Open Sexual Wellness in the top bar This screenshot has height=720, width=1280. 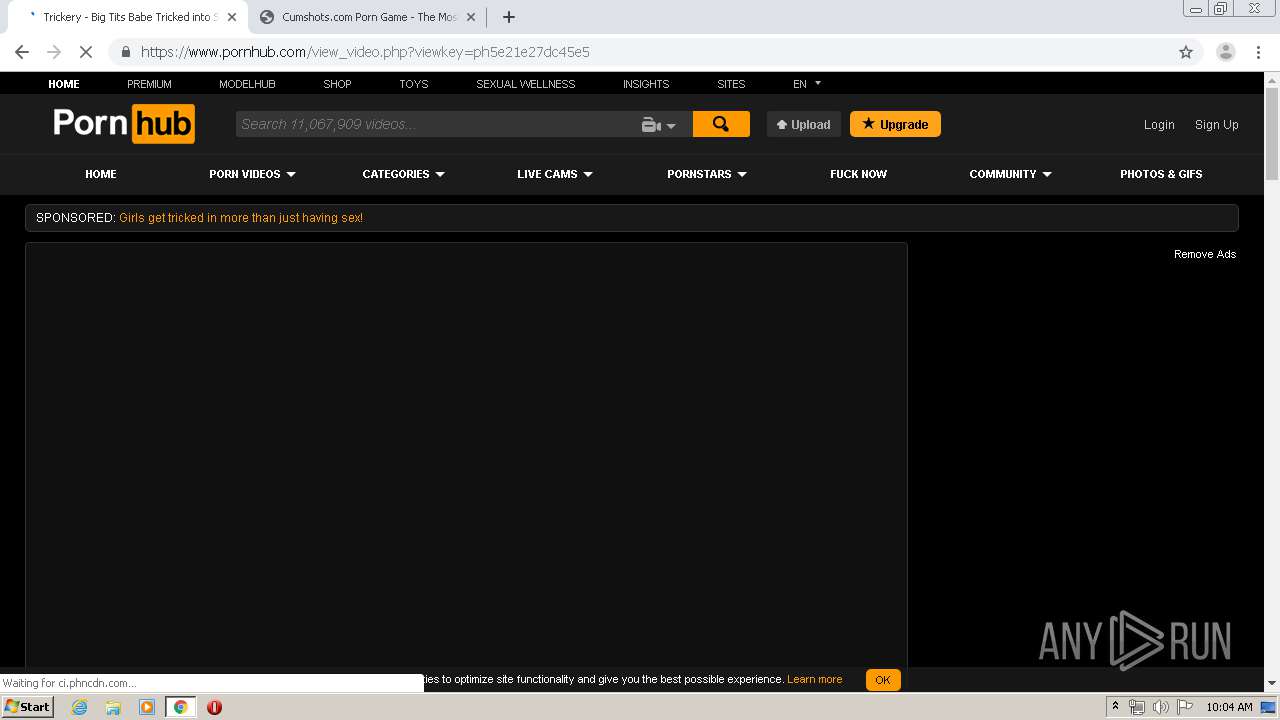526,84
